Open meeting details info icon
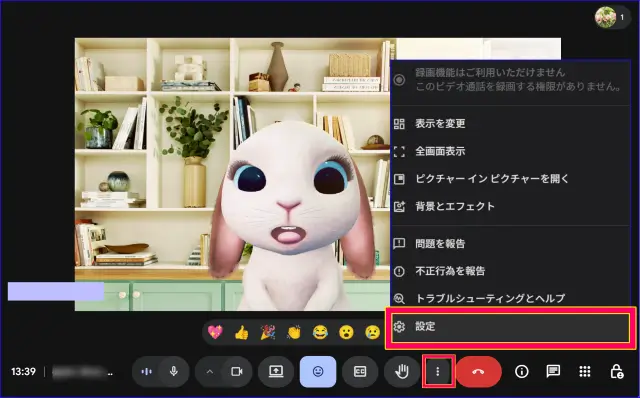The image size is (640, 398). (x=522, y=371)
